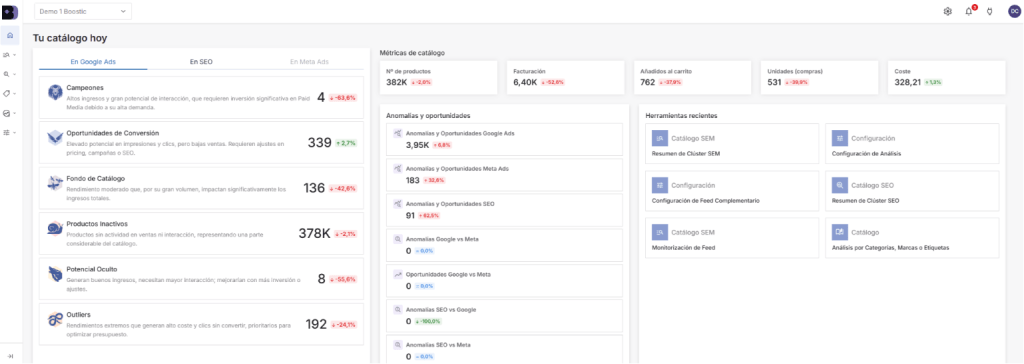Open the Home sidebar icon

point(9,35)
